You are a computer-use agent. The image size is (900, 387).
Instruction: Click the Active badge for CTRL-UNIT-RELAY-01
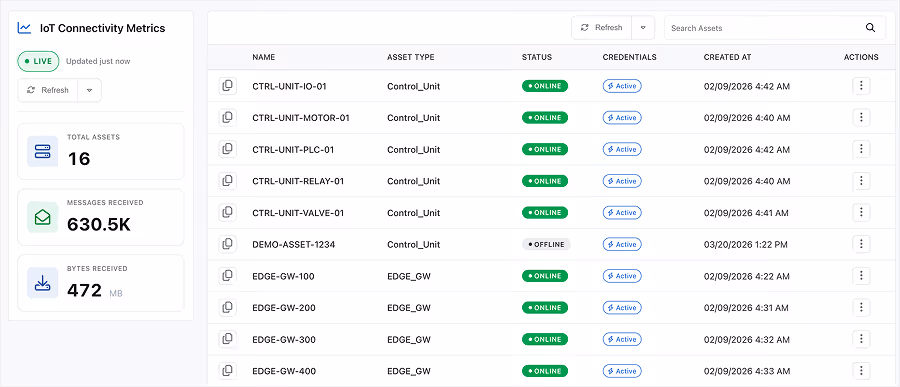[622, 181]
